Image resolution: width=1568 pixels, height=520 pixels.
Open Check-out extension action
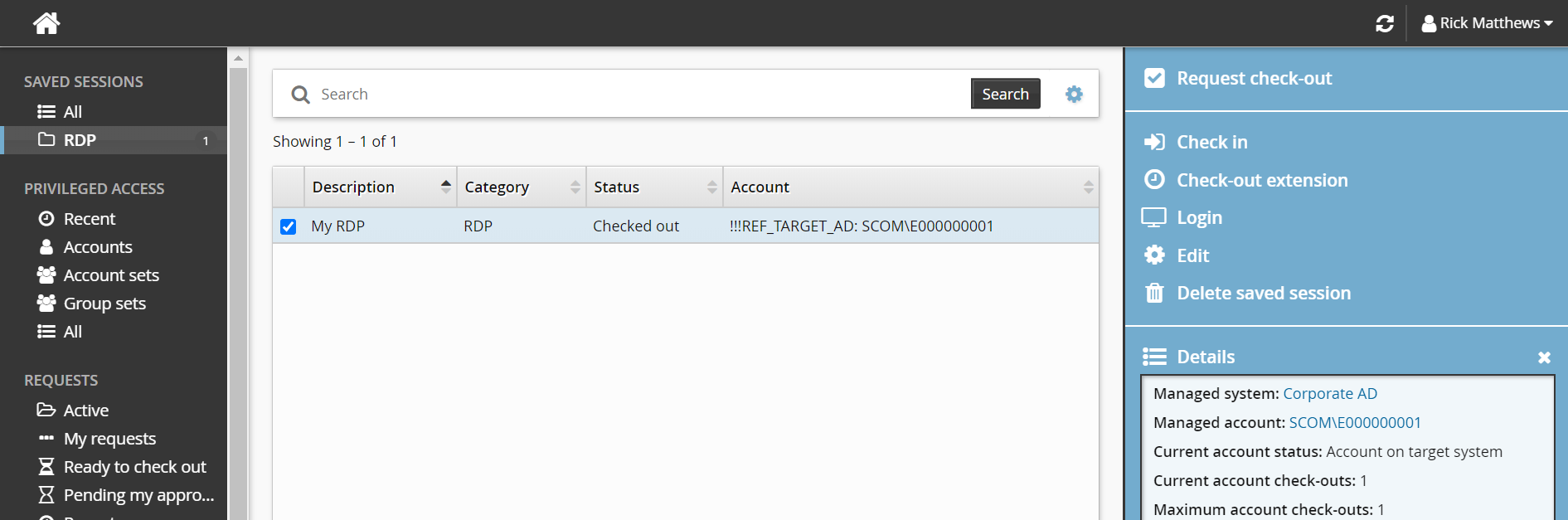click(x=1261, y=180)
